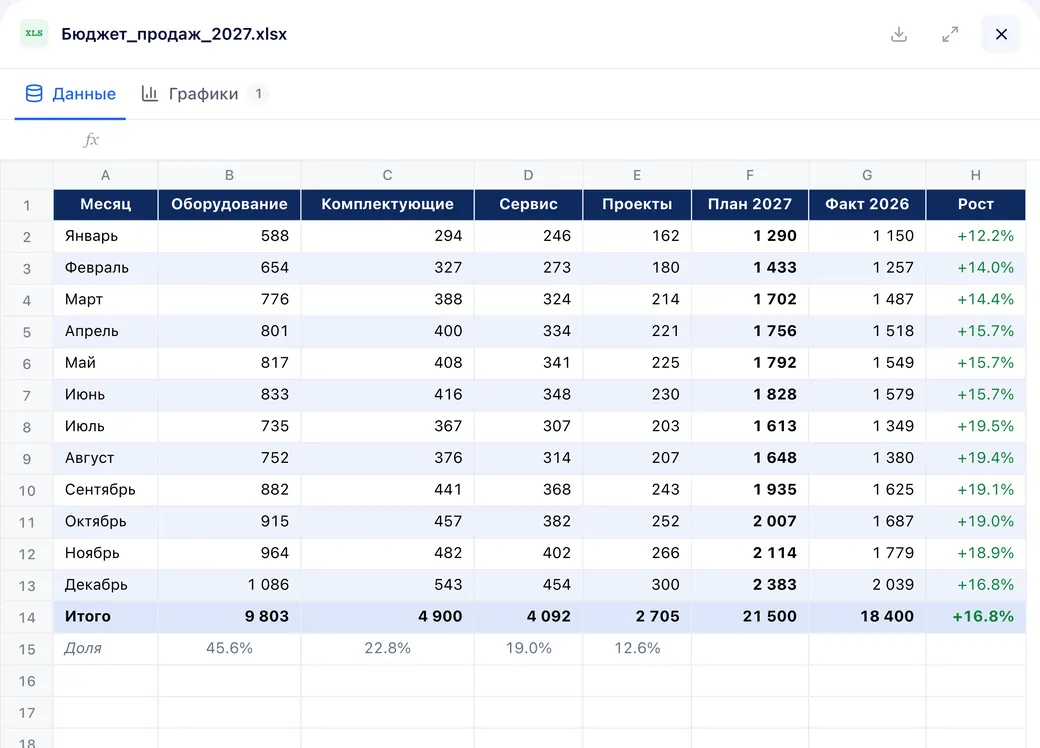Click the download file icon

click(x=899, y=34)
